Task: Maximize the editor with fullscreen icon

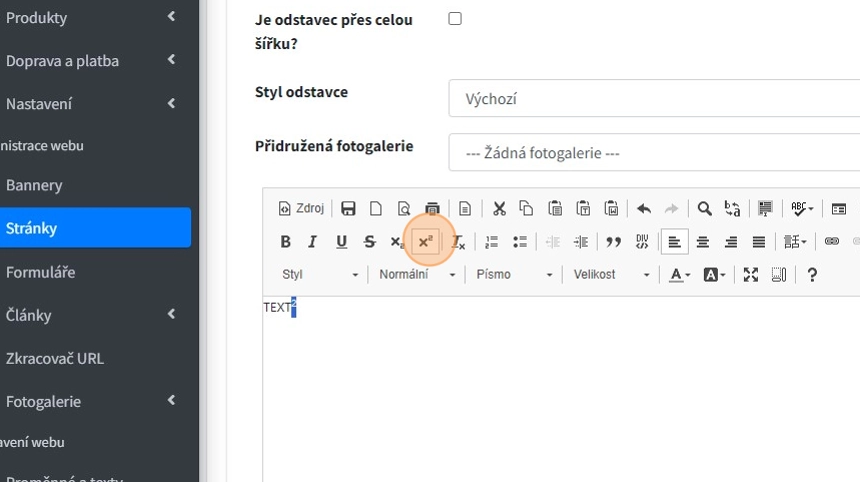Action: (751, 275)
